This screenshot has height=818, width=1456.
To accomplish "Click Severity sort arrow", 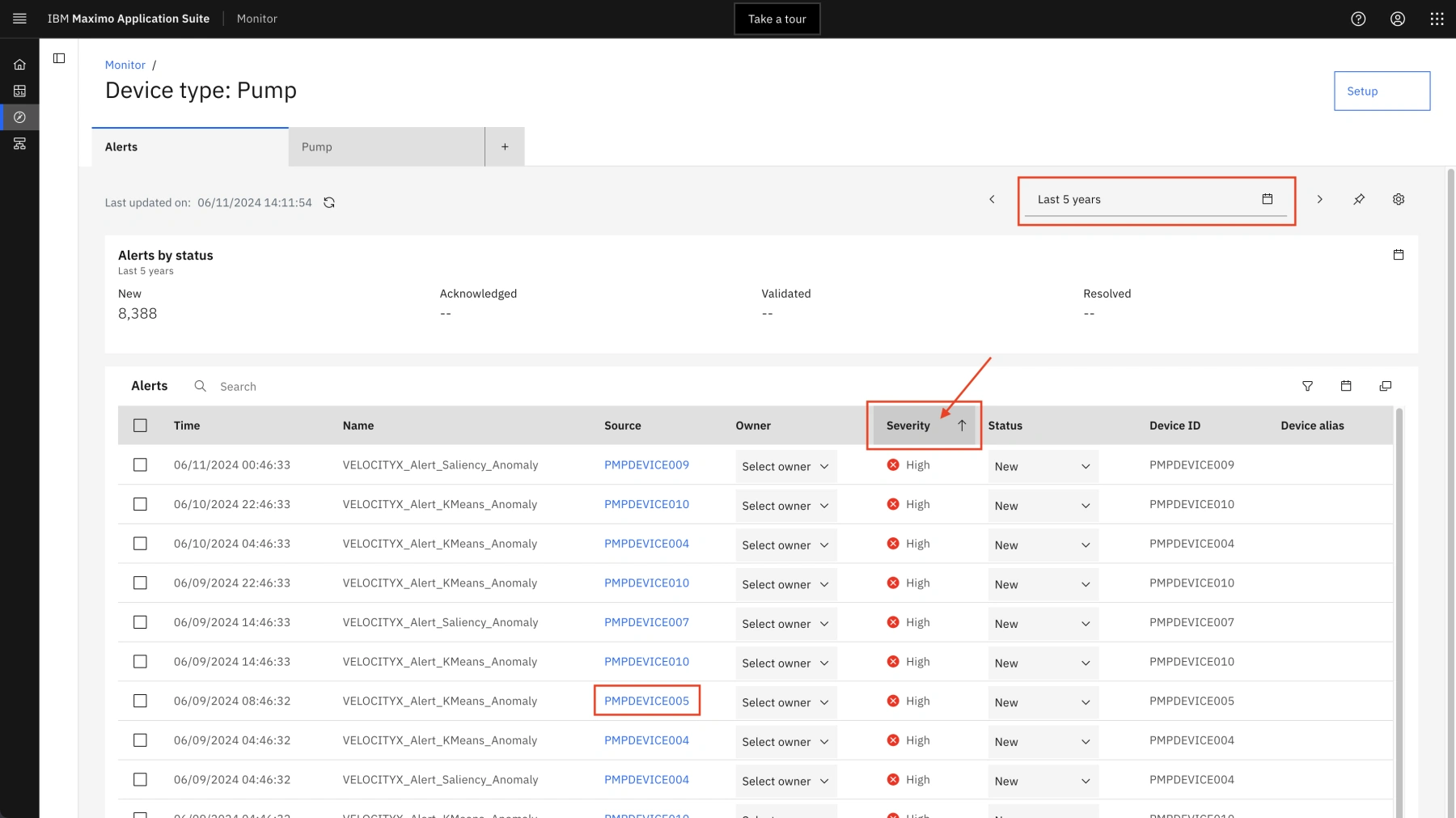I will (x=962, y=426).
